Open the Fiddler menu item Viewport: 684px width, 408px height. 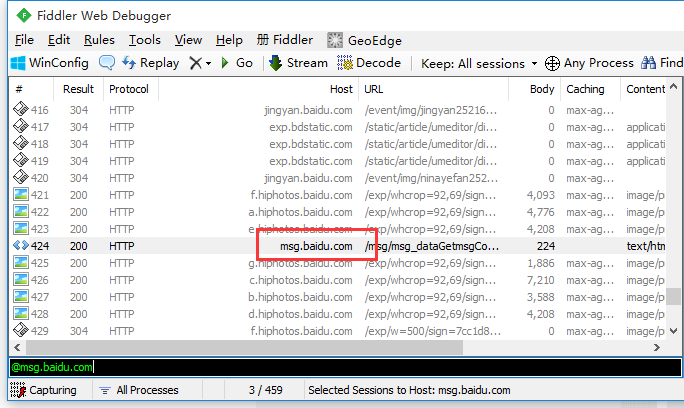coord(284,40)
